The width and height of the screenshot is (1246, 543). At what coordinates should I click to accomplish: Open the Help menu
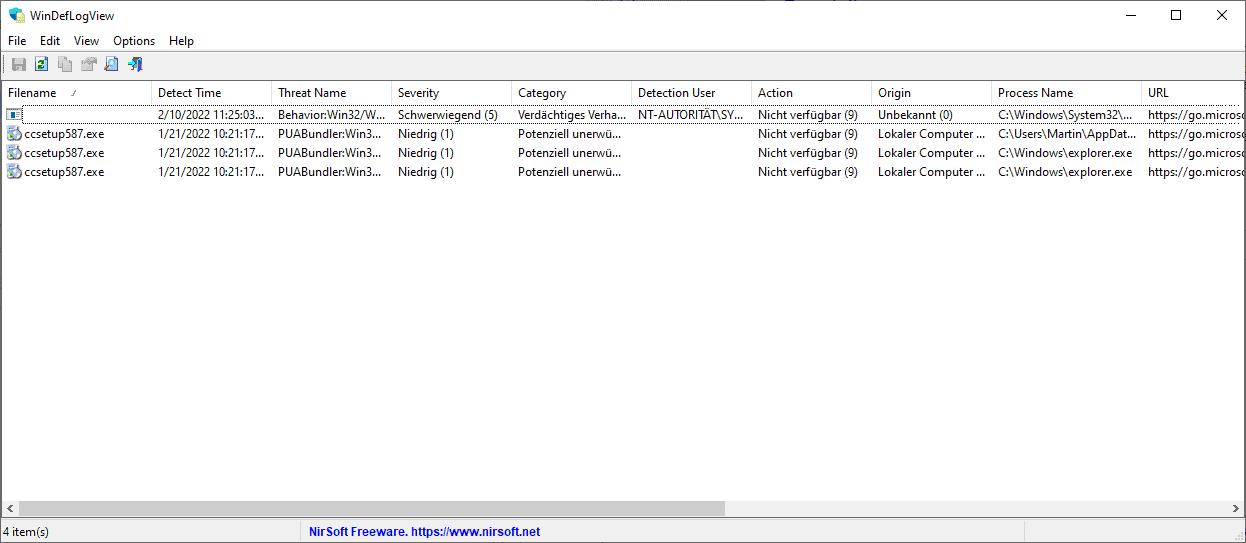[x=181, y=41]
